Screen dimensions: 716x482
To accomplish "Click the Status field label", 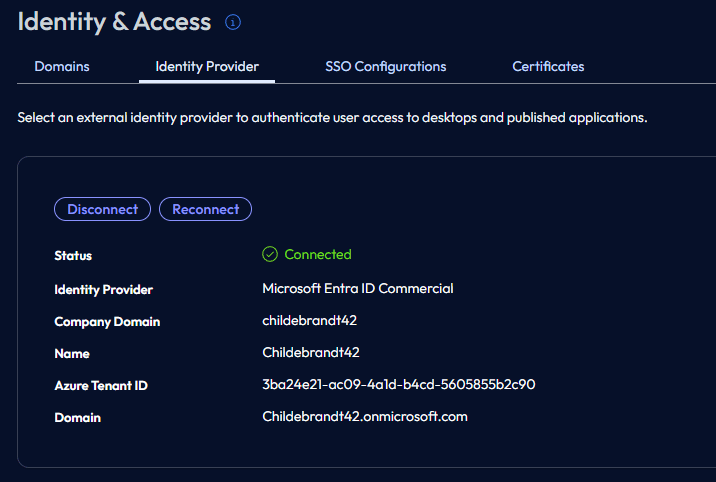I will (73, 256).
